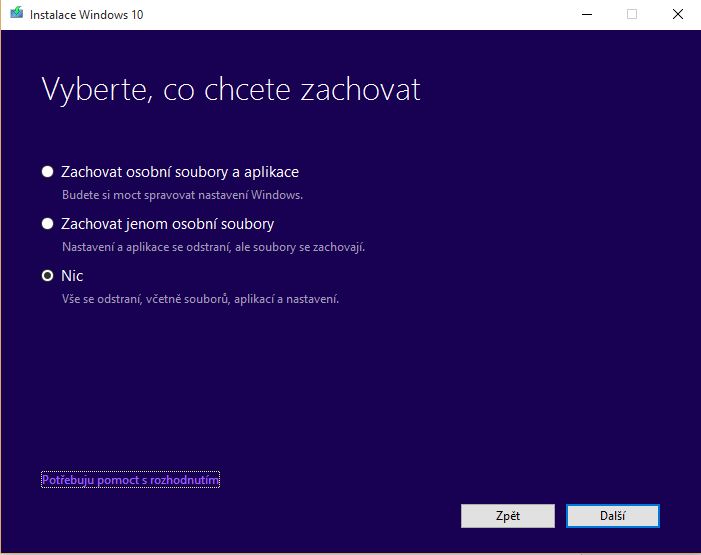Select the Nic radio button circle
701x555 pixels.
[47, 275]
